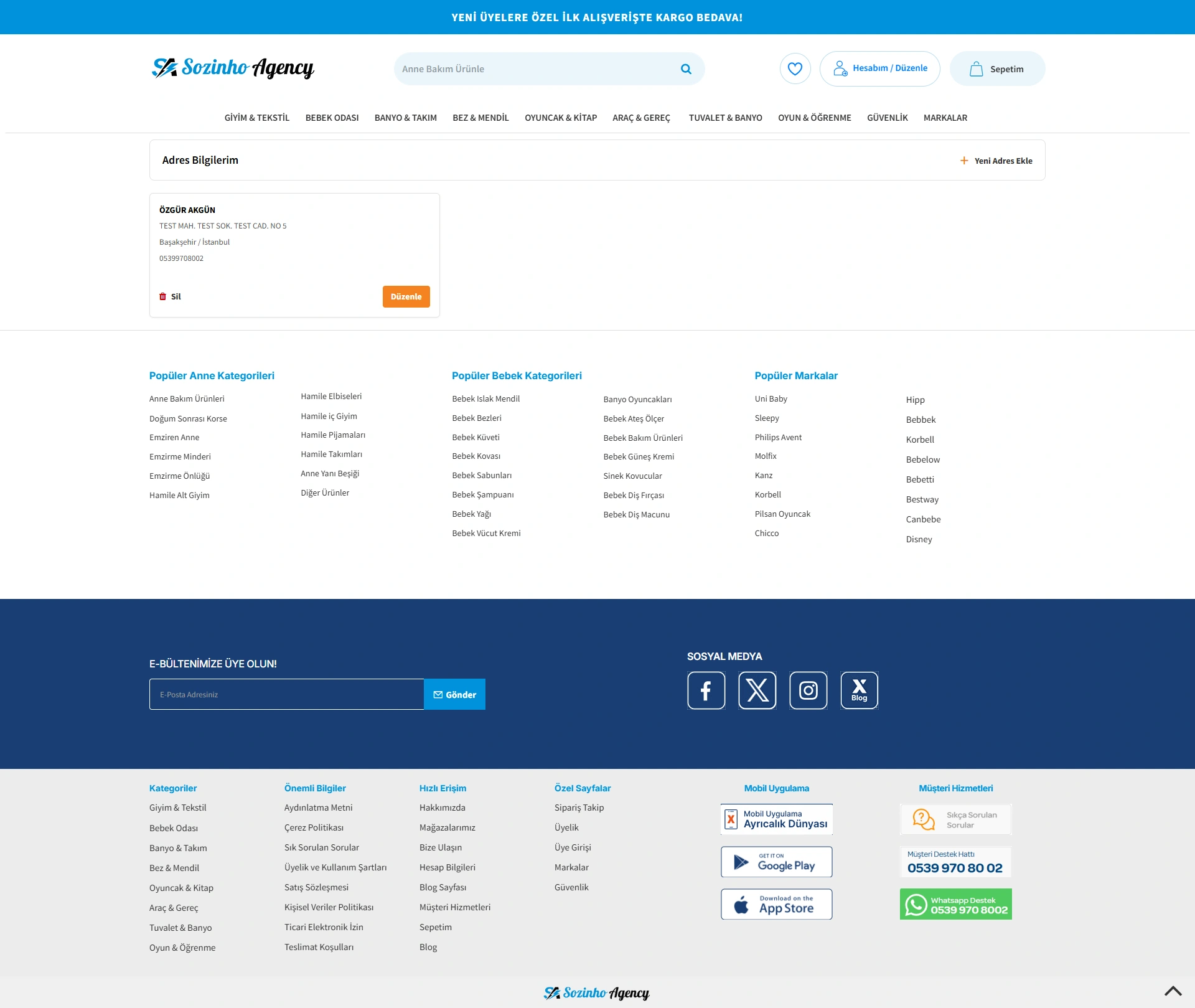Open the OYUNCAK & KİTAP category menu
The height and width of the screenshot is (1008, 1195).
560,118
